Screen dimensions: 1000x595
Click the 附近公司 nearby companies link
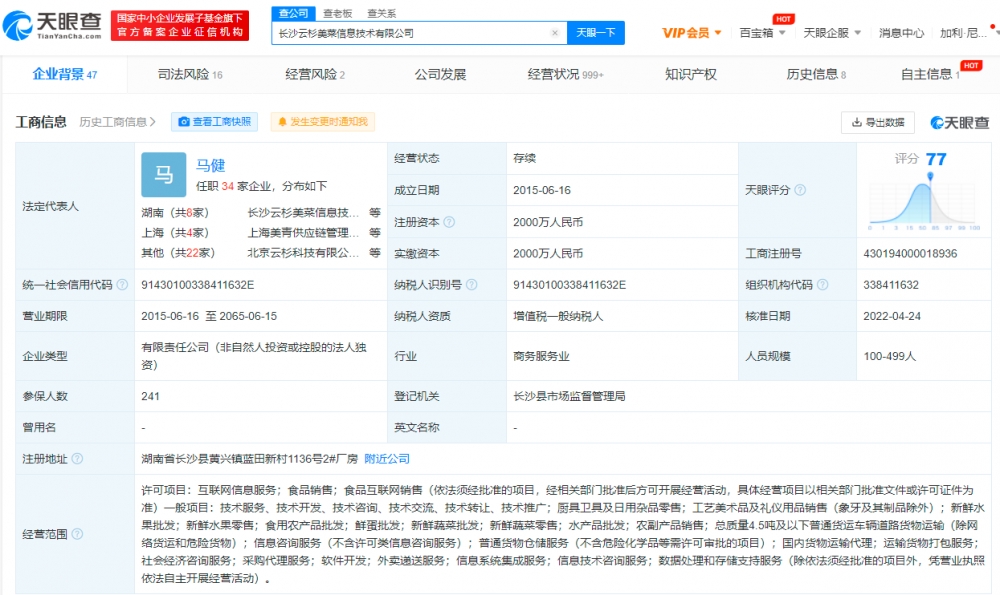coord(387,459)
